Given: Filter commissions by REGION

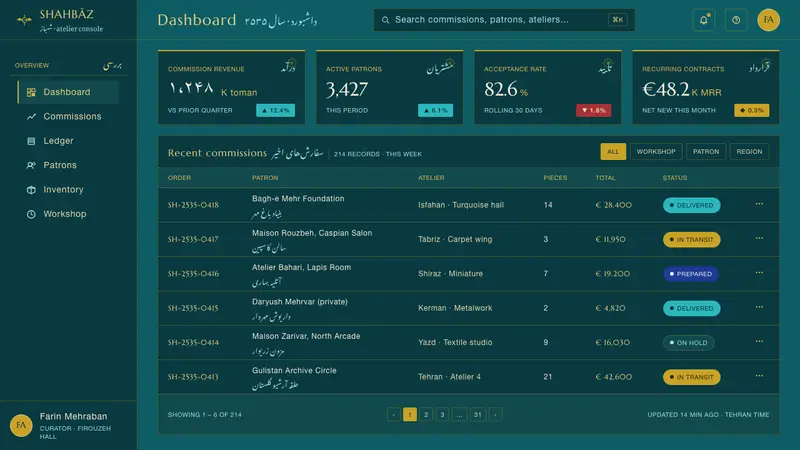Looking at the screenshot, I should pyautogui.click(x=749, y=152).
